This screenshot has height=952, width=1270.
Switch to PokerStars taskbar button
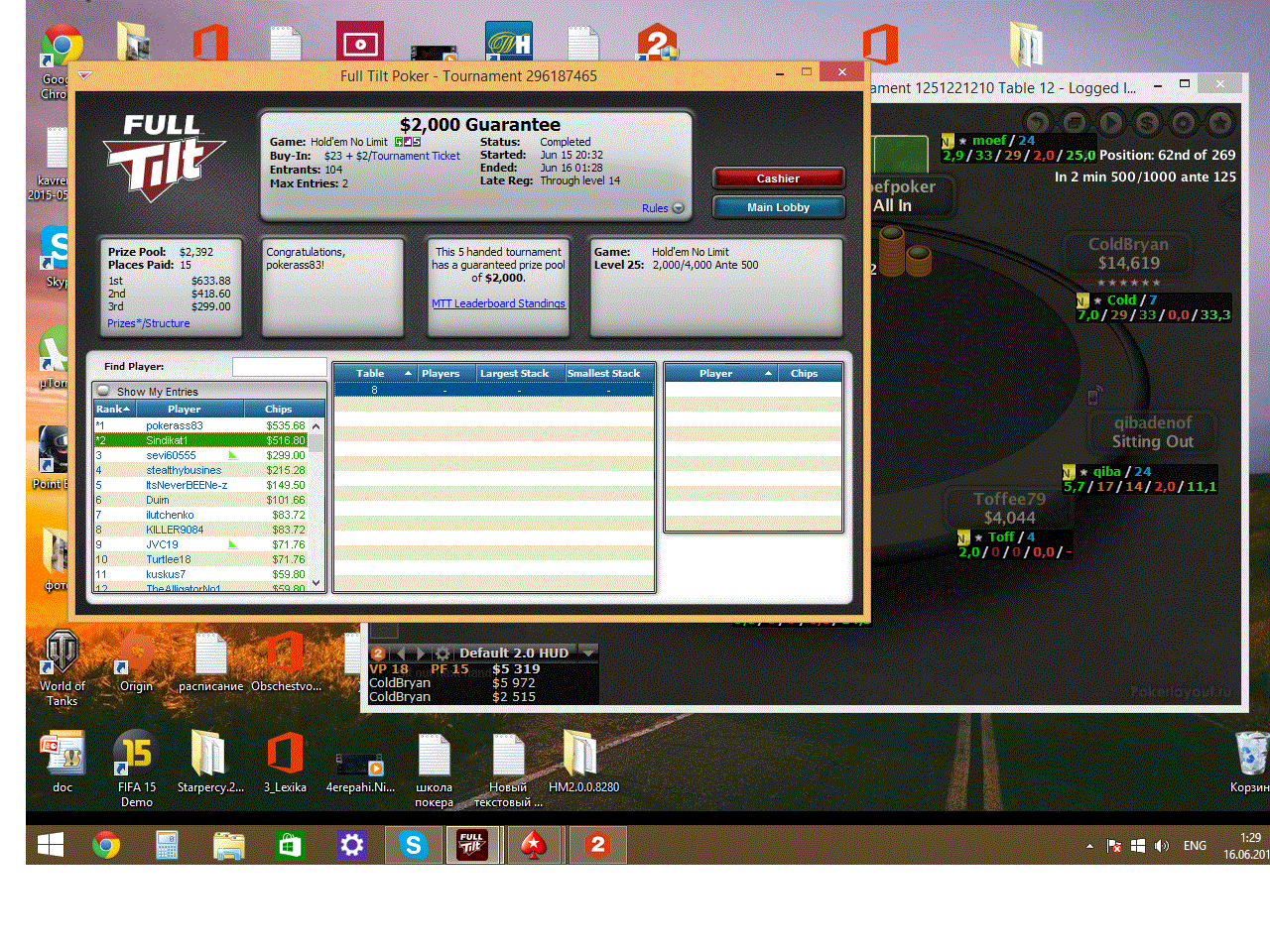pos(535,845)
